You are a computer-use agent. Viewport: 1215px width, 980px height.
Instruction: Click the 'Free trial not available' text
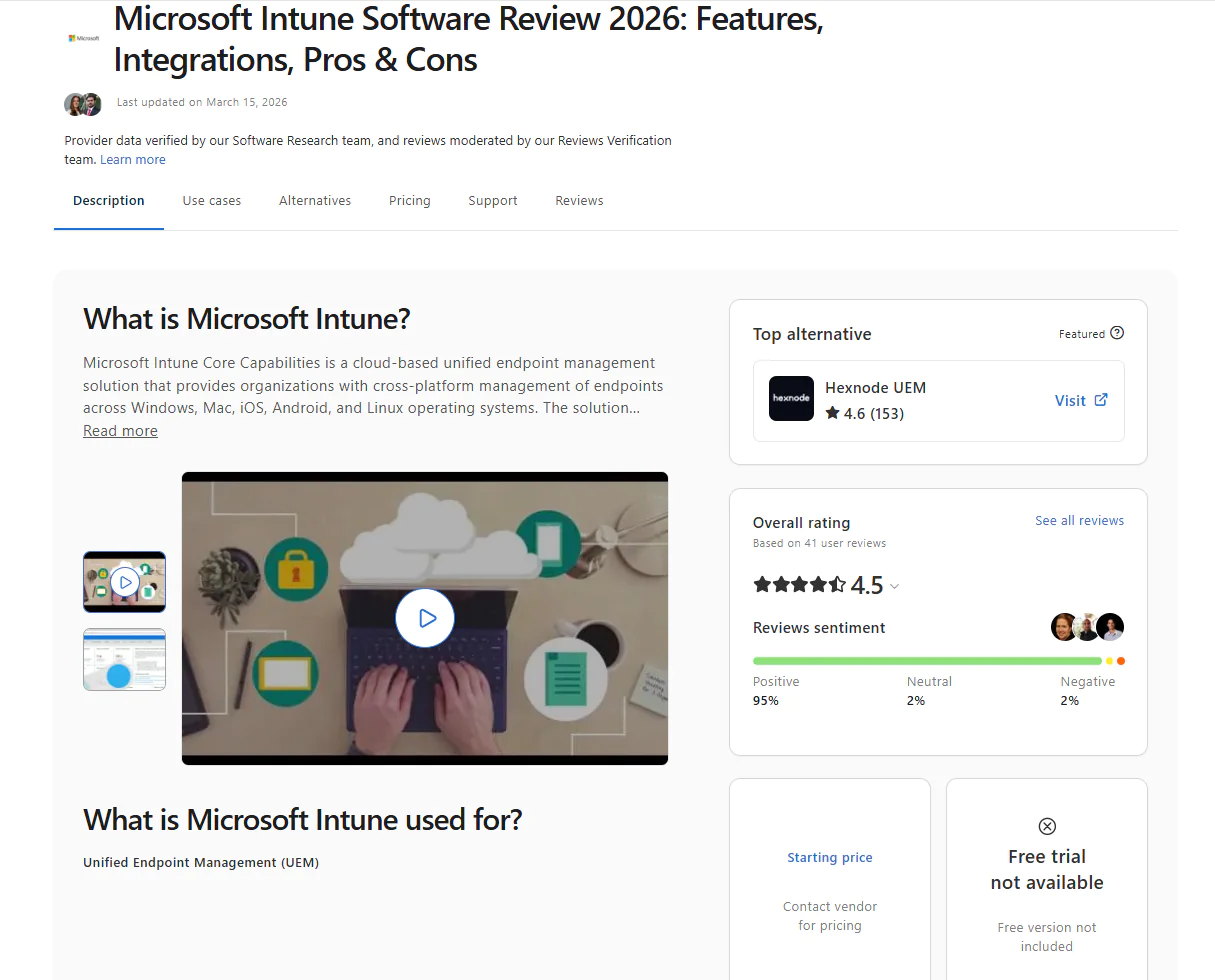[1047, 870]
